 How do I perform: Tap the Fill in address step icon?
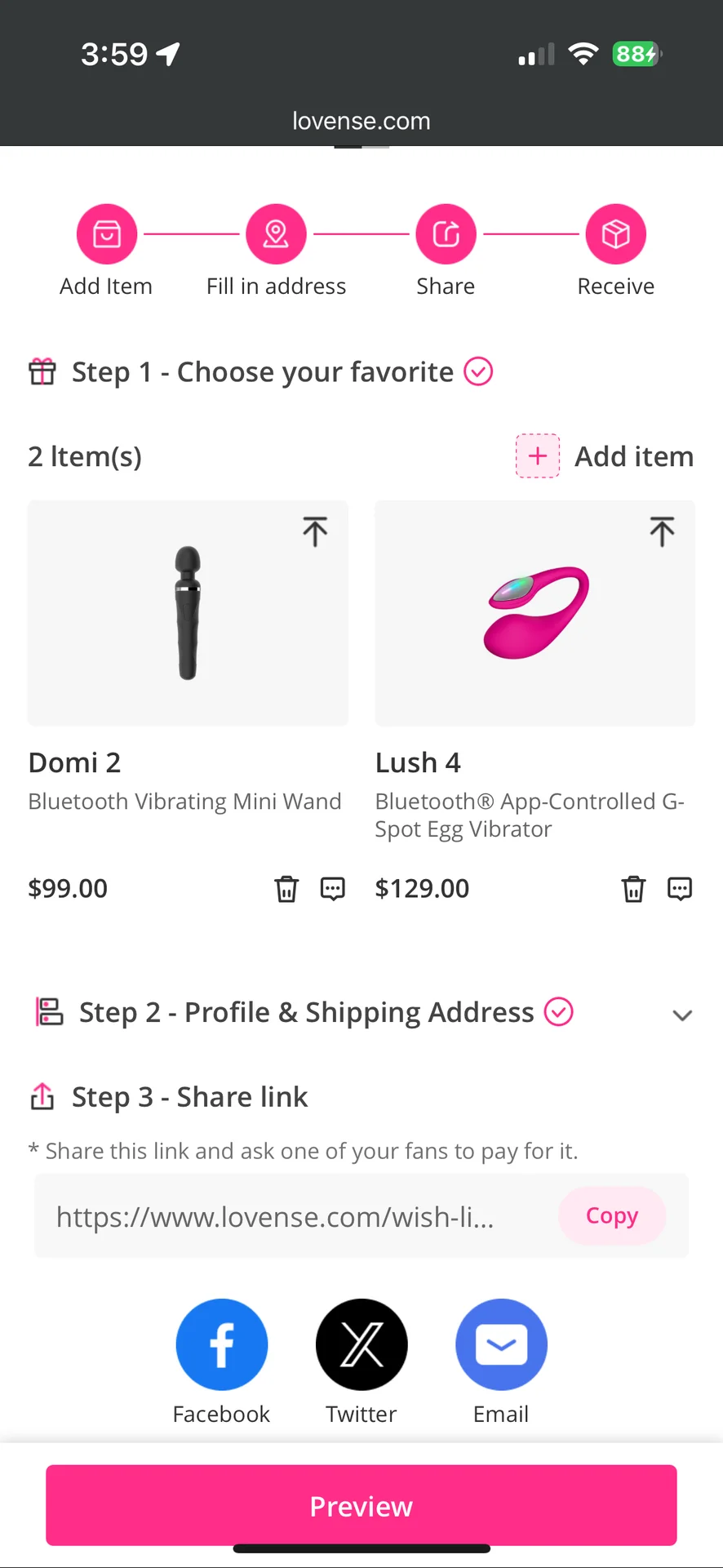(x=276, y=234)
